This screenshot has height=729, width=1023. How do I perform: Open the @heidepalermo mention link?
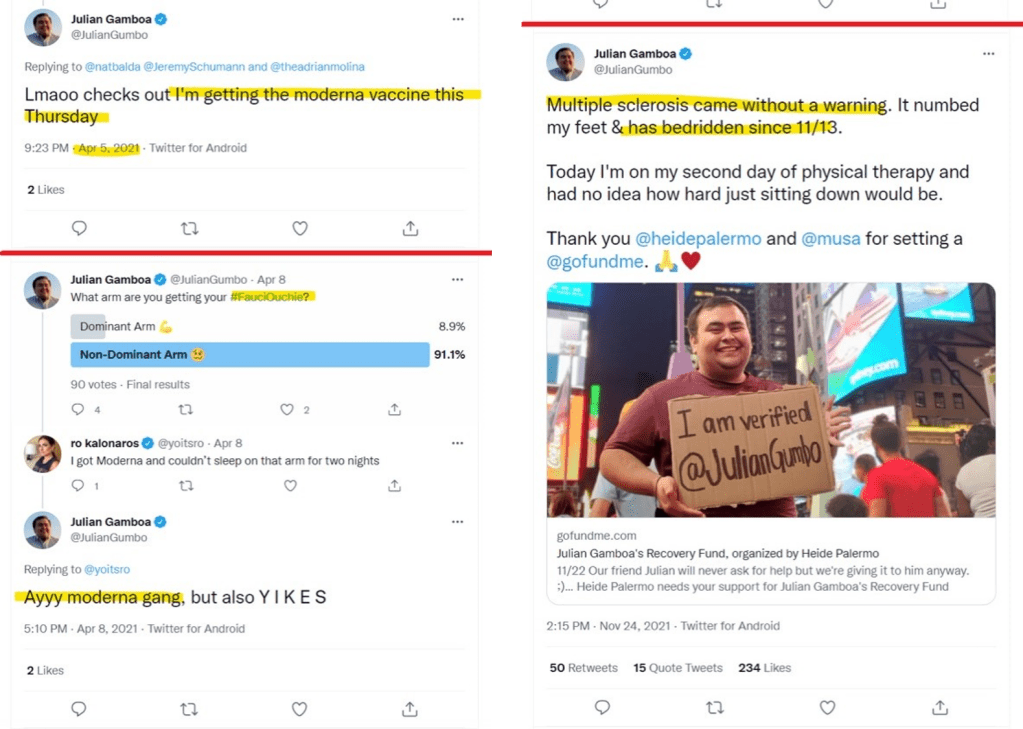tap(698, 239)
